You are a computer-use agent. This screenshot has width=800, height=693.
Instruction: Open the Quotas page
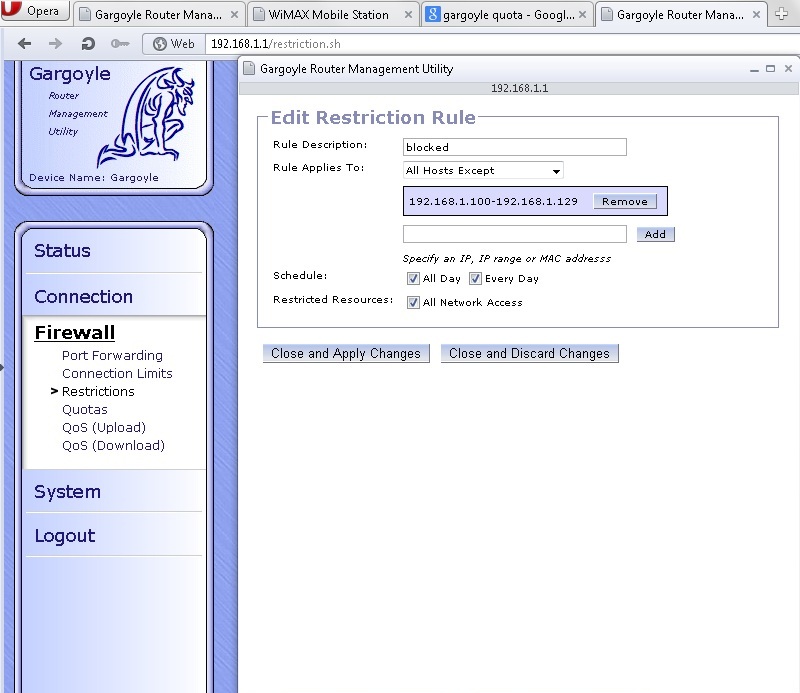coord(85,409)
